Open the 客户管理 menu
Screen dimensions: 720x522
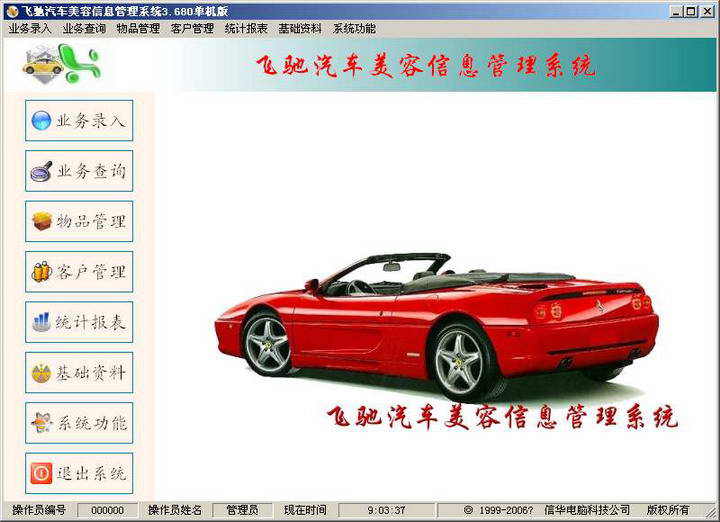coord(192,28)
